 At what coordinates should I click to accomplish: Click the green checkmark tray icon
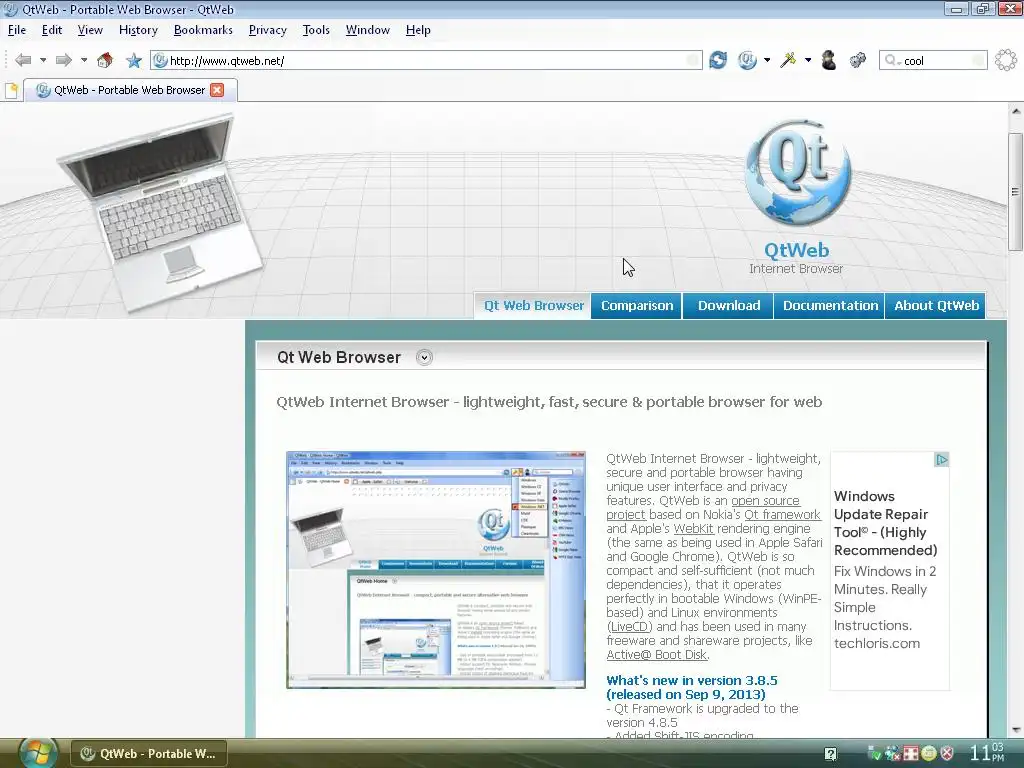pyautogui.click(x=874, y=754)
